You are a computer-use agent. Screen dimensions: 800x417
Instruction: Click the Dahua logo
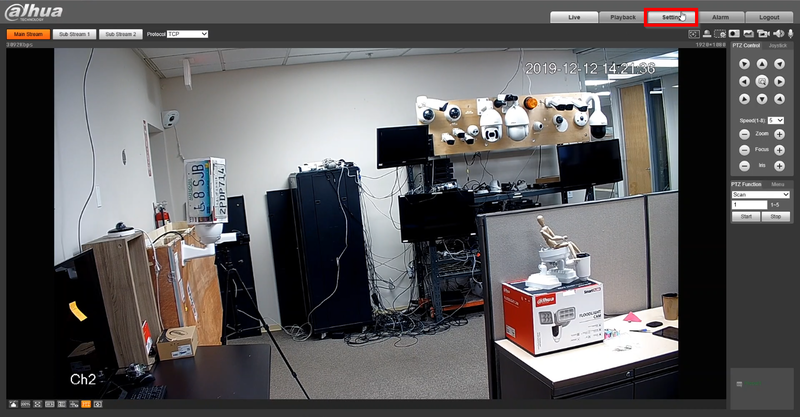coord(34,12)
